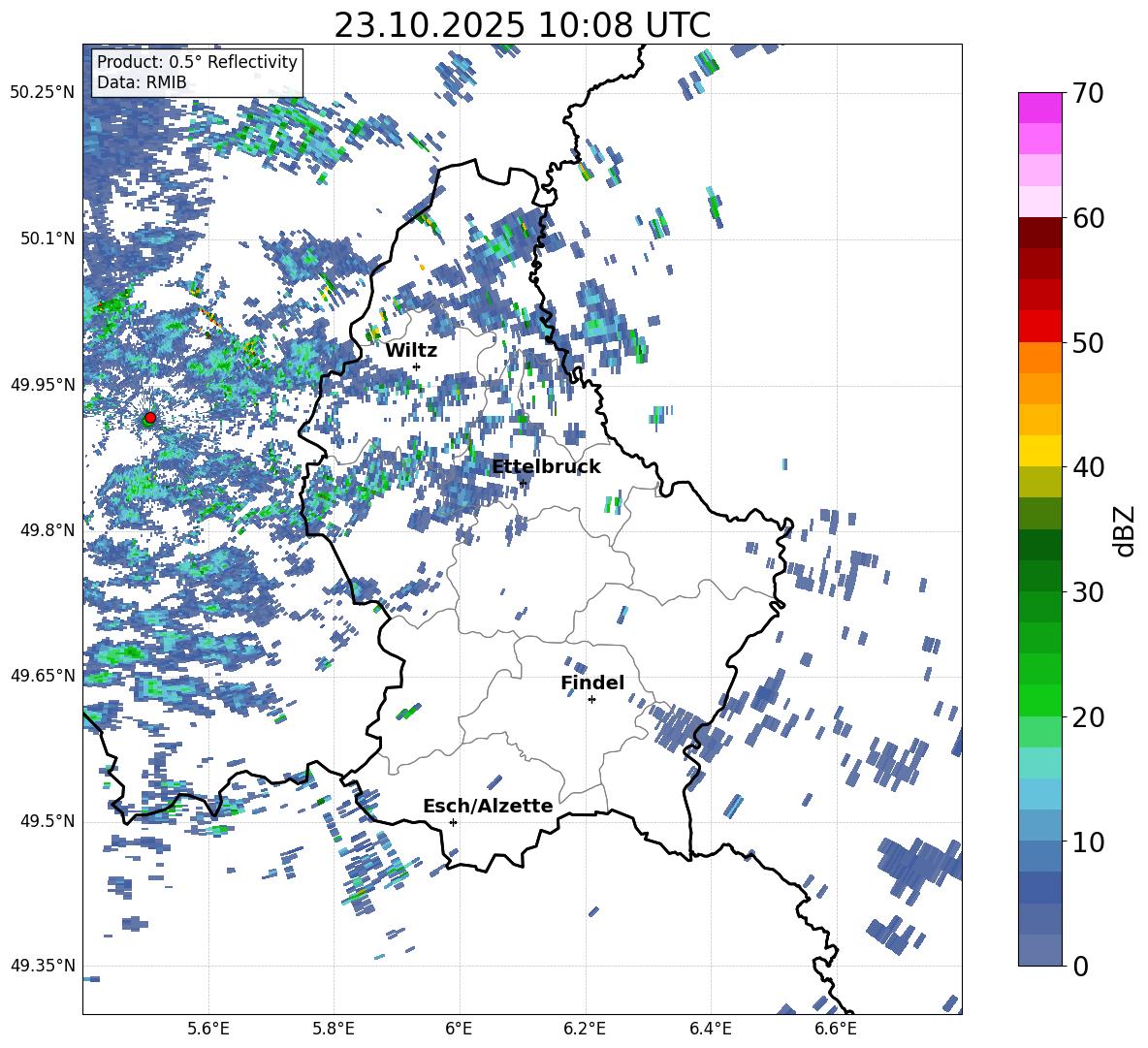This screenshot has height=1048, width=1148.
Task: Click the 40 tick label on colorbar
Action: (x=1087, y=467)
